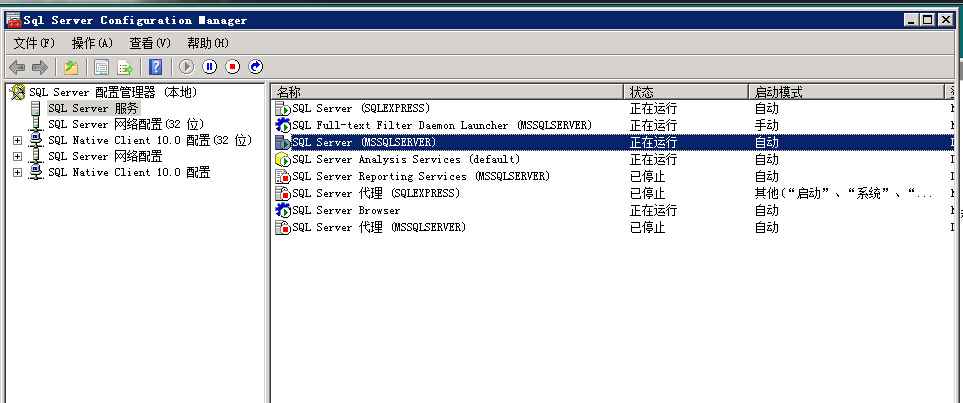Click 手动 start mode of Full-text Launcher
This screenshot has width=963, height=403.
pyautogui.click(x=766, y=125)
